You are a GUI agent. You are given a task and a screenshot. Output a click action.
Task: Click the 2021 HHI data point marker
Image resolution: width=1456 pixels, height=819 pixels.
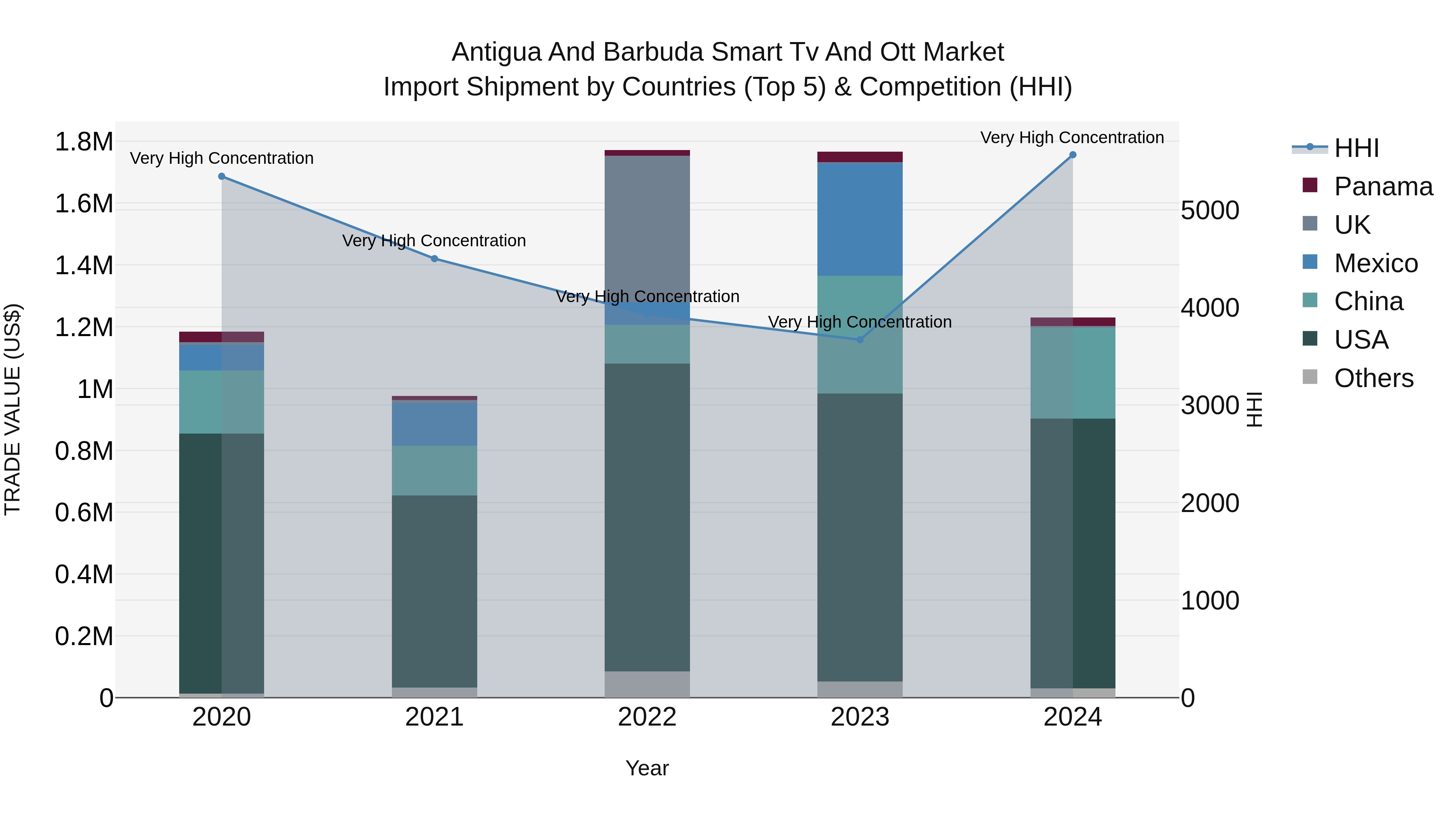pos(434,259)
